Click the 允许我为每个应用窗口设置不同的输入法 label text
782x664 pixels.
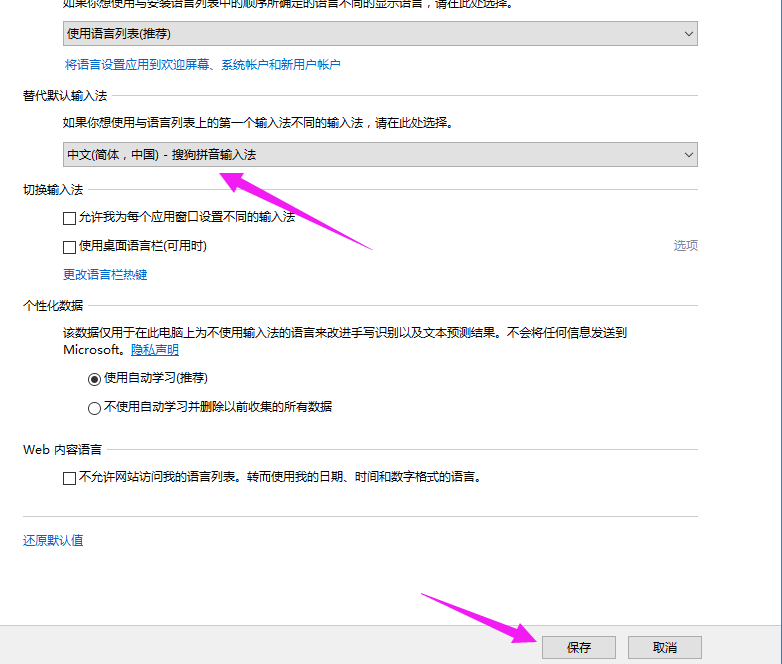[x=187, y=217]
